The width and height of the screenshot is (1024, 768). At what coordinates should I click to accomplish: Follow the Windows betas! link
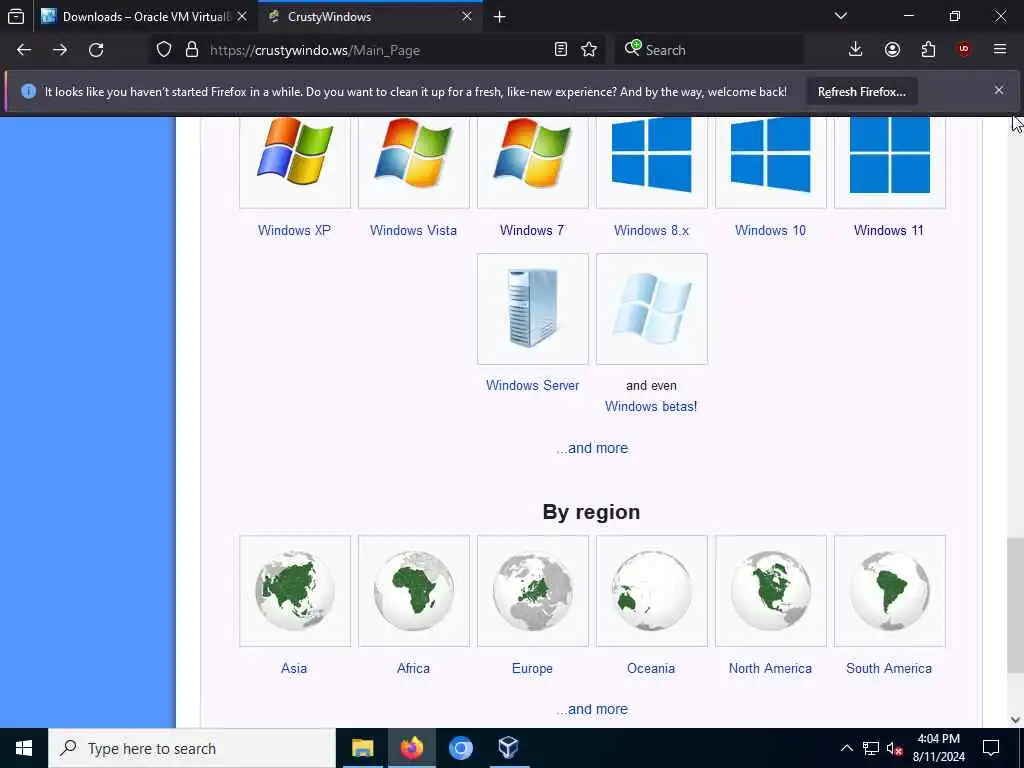(651, 406)
